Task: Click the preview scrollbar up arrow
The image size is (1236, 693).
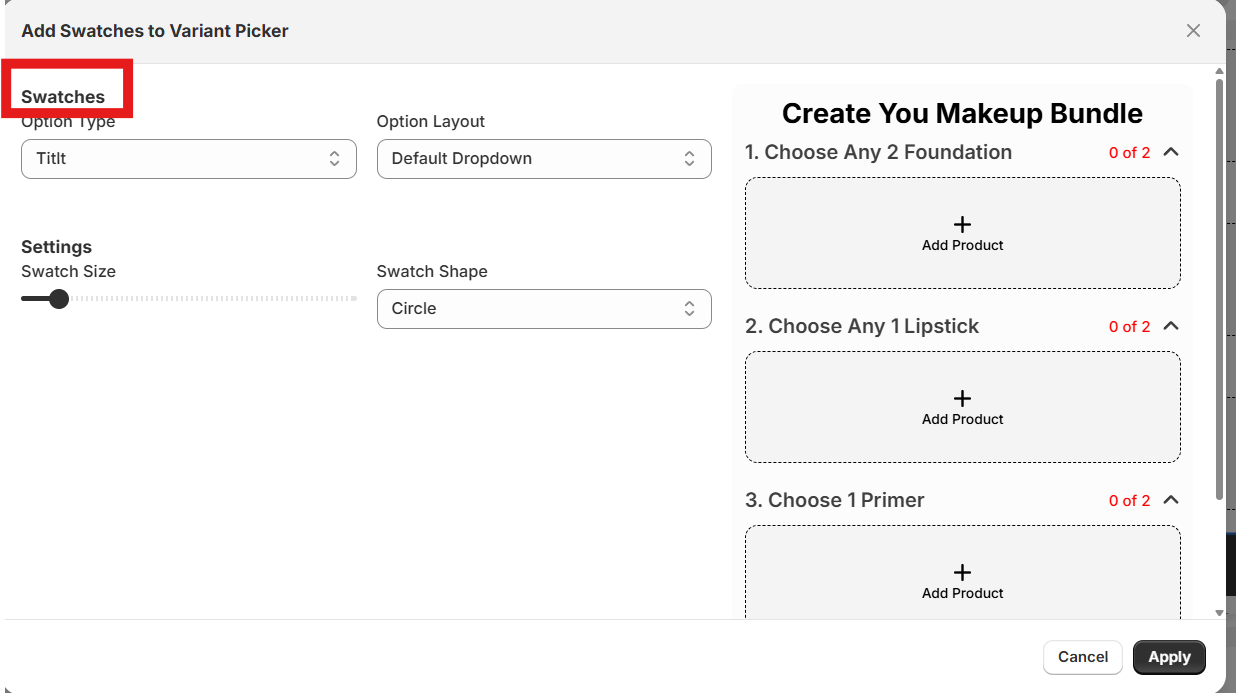Action: click(x=1219, y=72)
